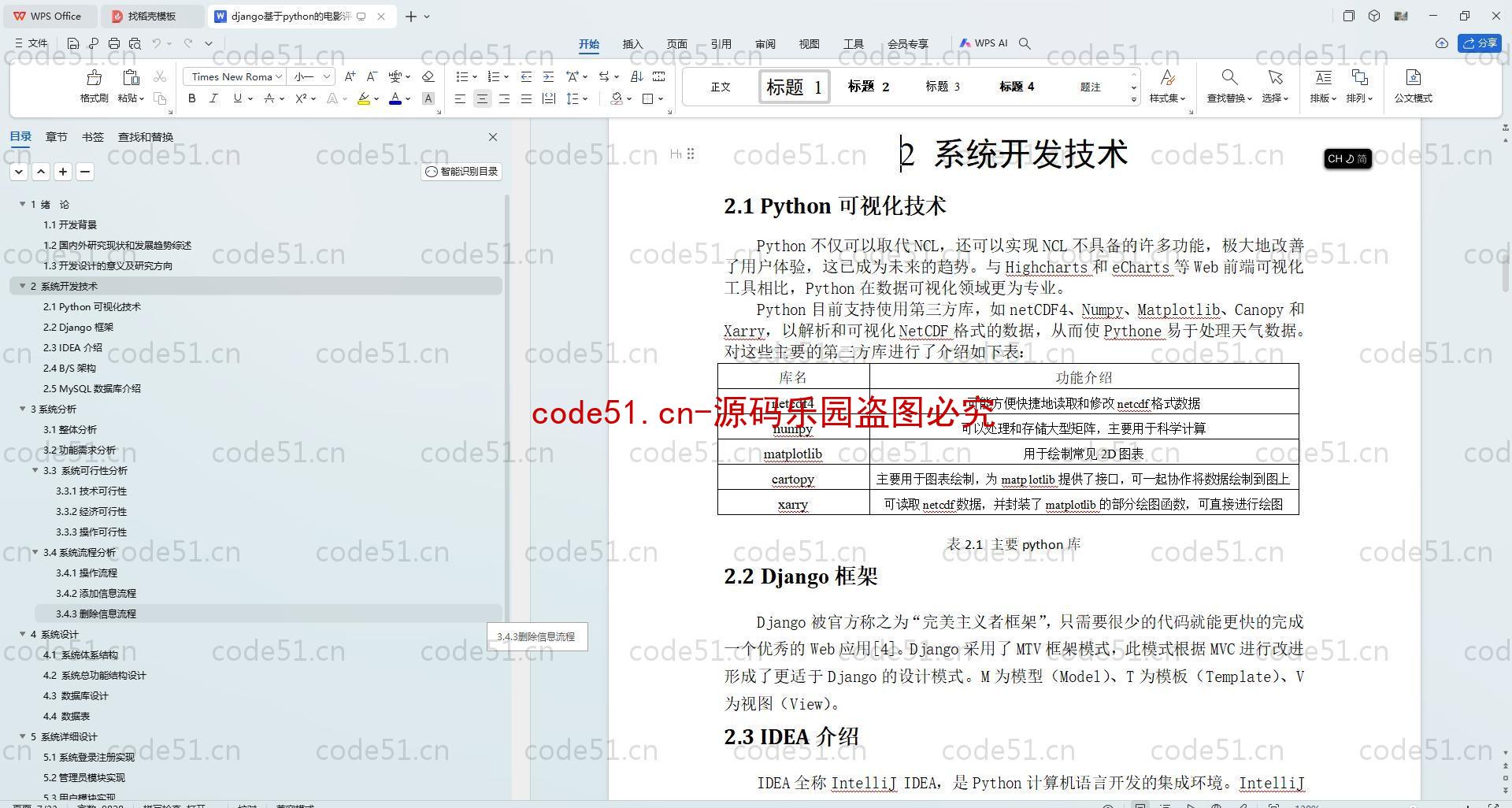
Task: Click the Share (分享) button
Action: 1480,43
